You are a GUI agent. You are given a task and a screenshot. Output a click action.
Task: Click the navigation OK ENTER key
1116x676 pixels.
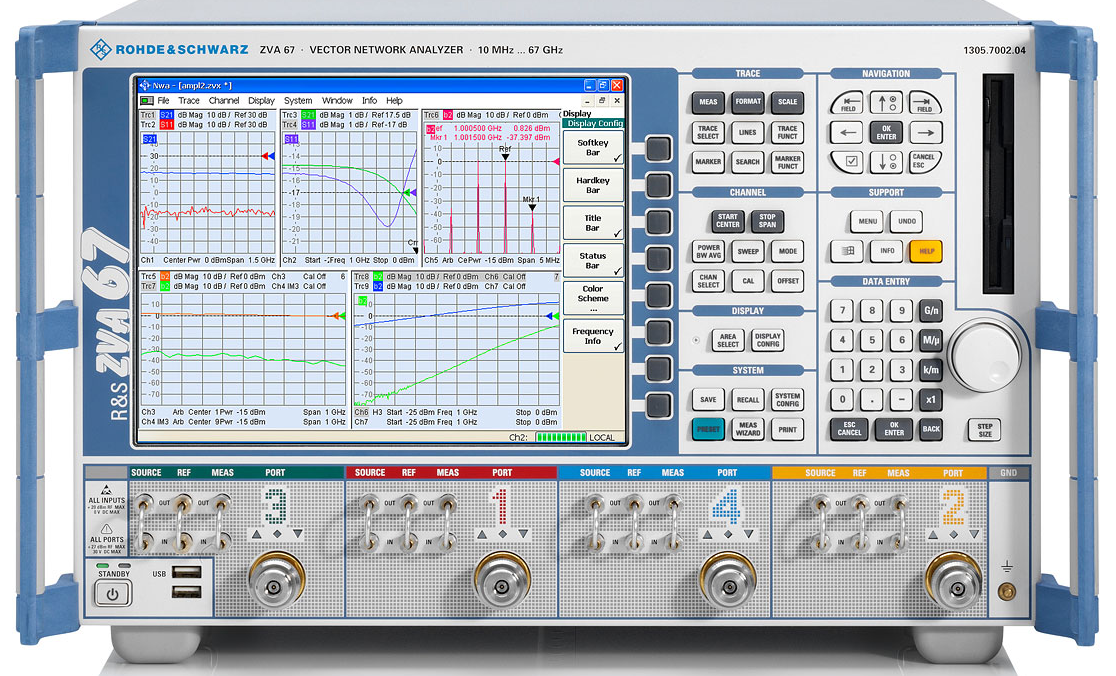(886, 132)
